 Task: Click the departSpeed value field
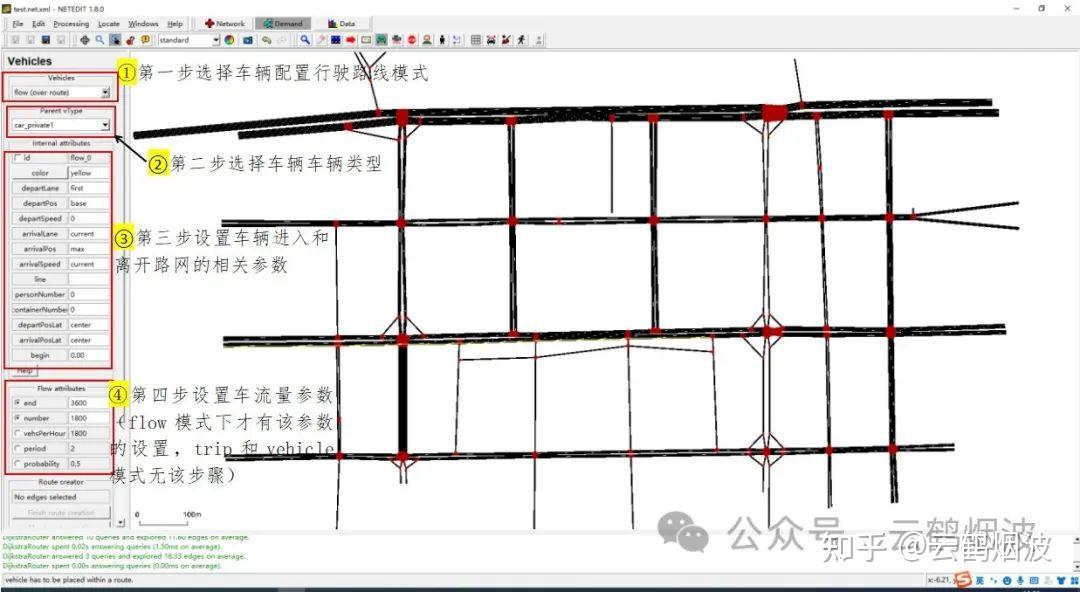(89, 218)
